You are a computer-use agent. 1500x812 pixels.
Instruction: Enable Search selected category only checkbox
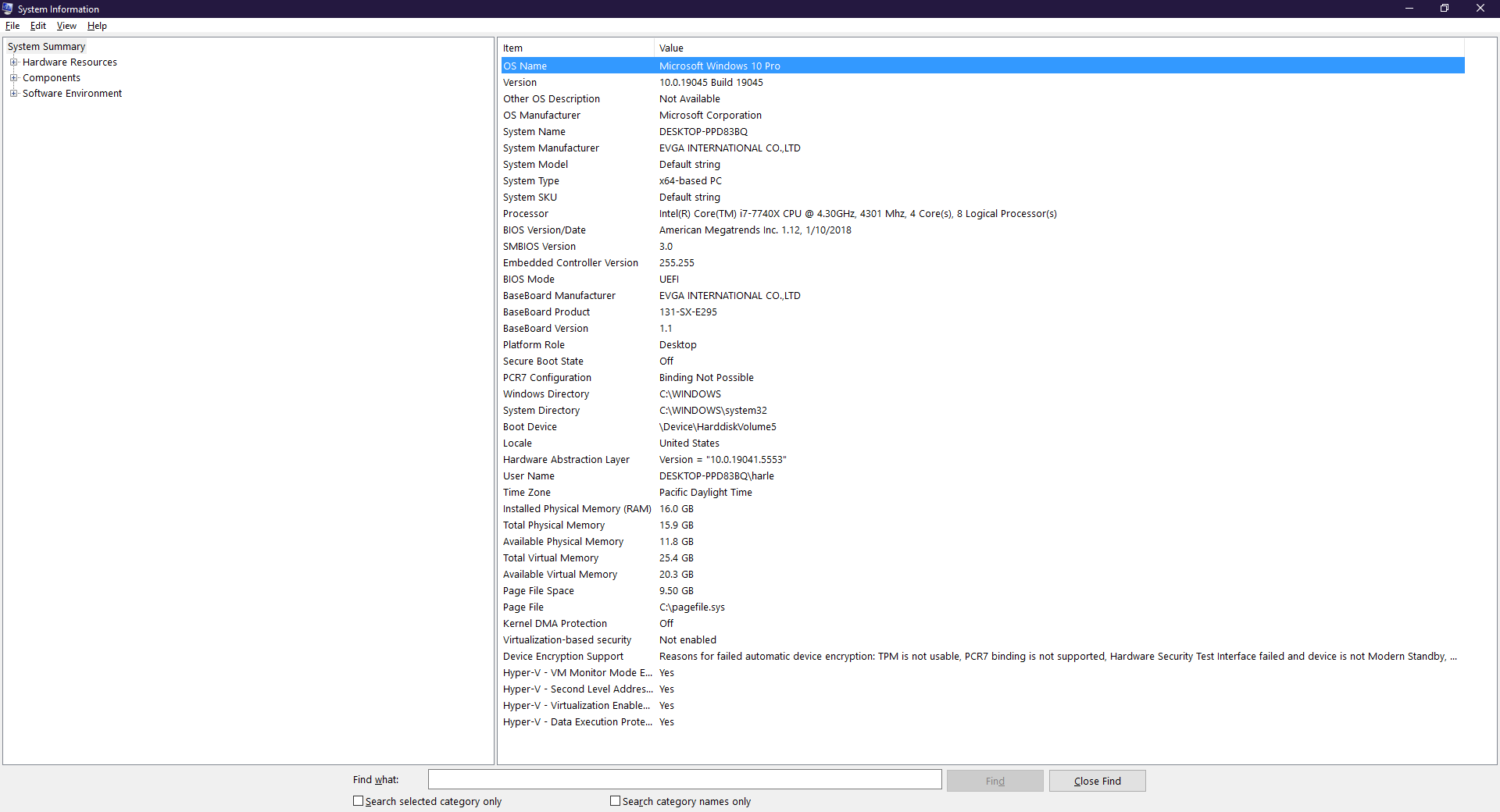pos(359,801)
